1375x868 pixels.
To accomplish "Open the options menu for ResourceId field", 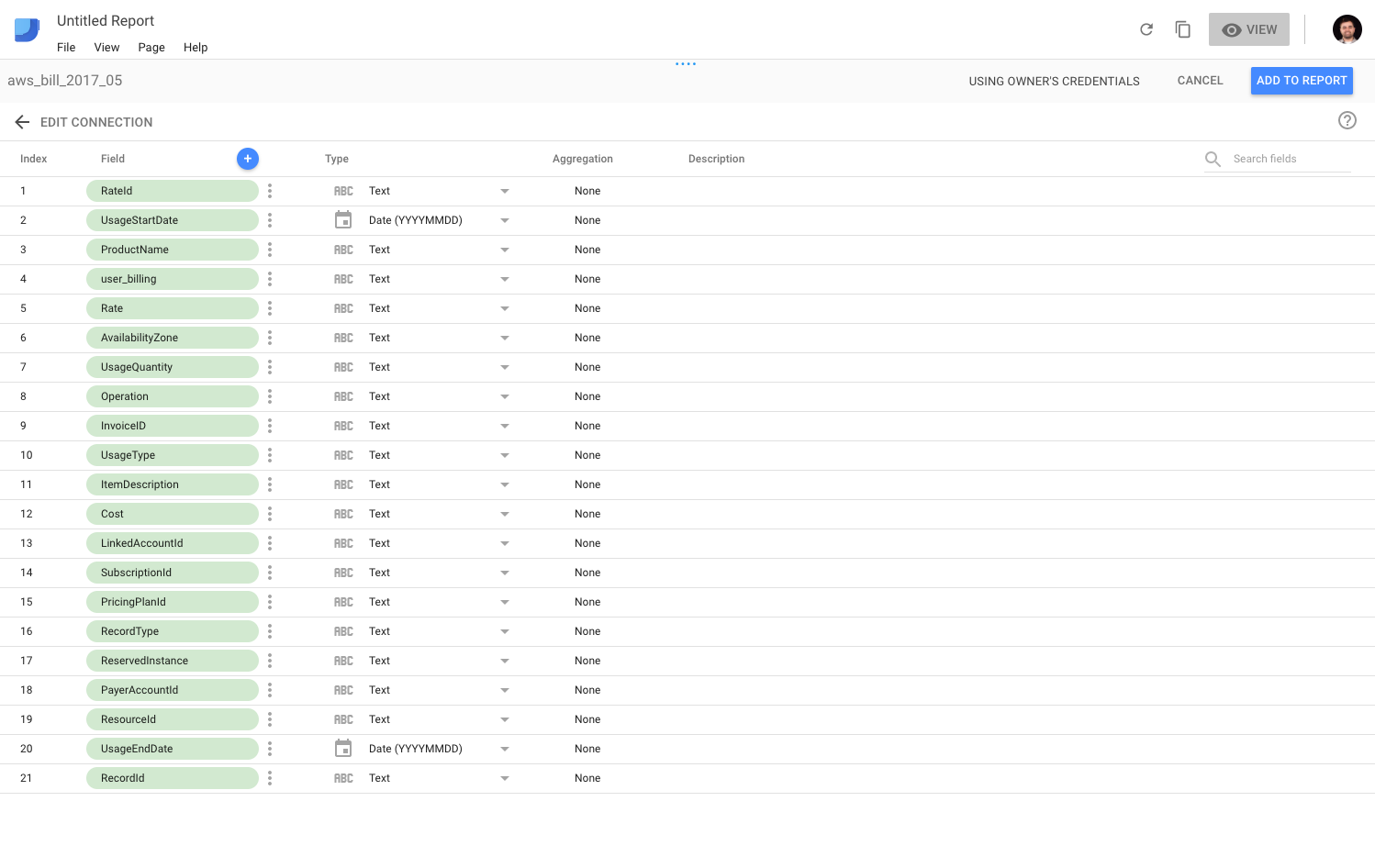I will coord(270,719).
